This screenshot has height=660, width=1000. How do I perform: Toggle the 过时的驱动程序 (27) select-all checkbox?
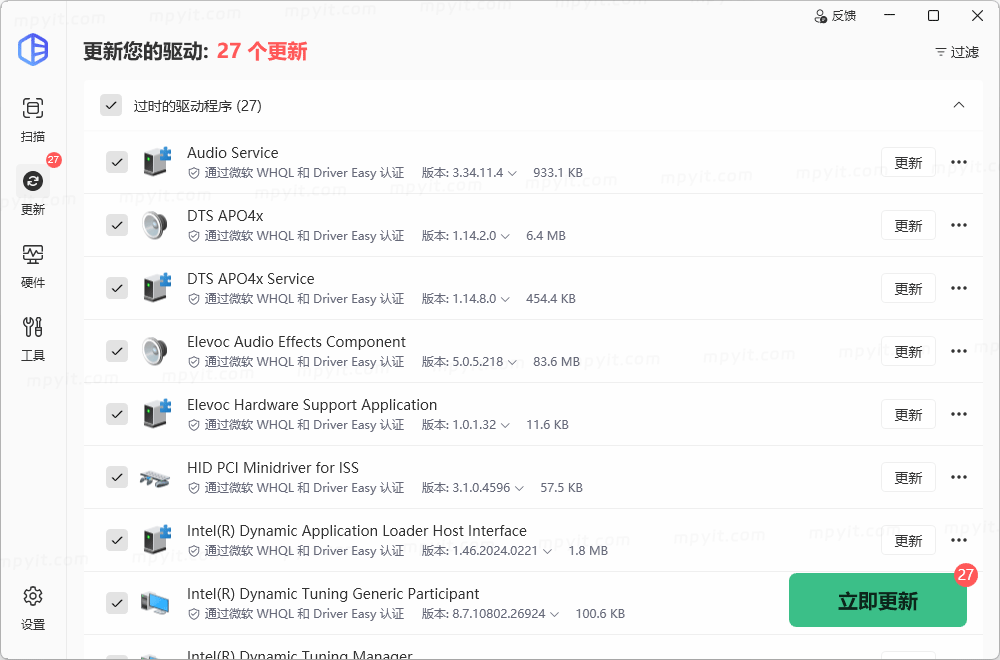click(x=111, y=106)
